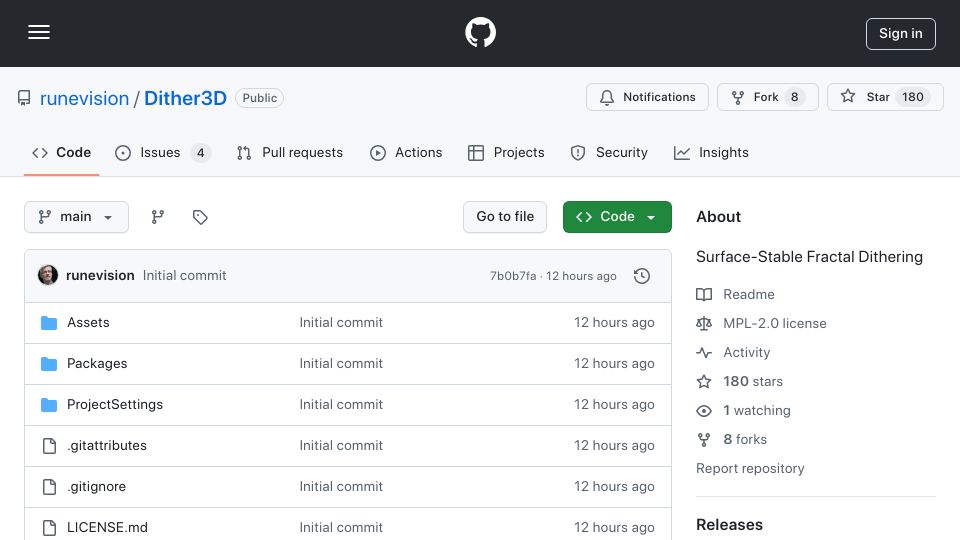Open the Packages folder

click(x=97, y=364)
